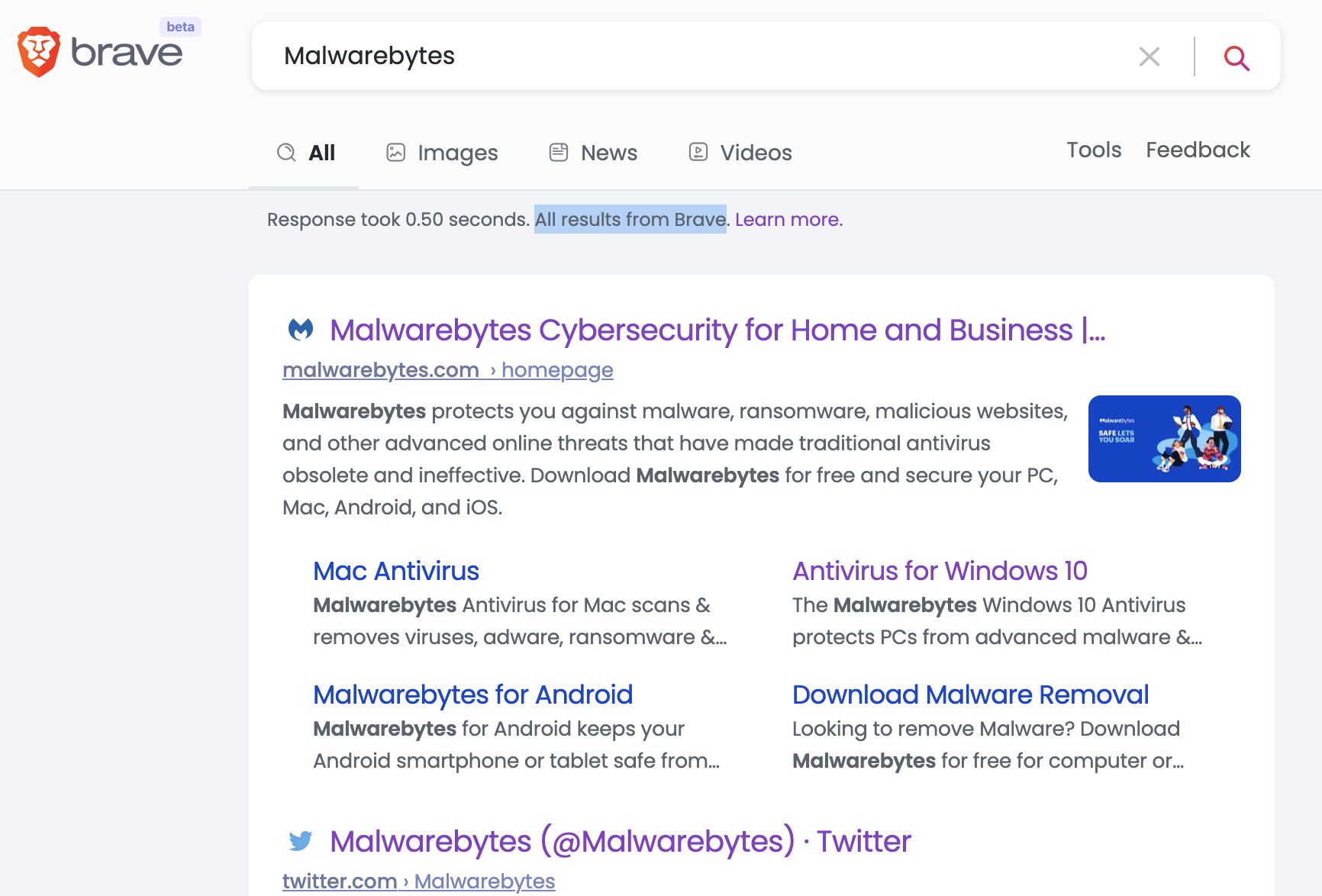Click the News tab newspaper icon

pos(559,152)
